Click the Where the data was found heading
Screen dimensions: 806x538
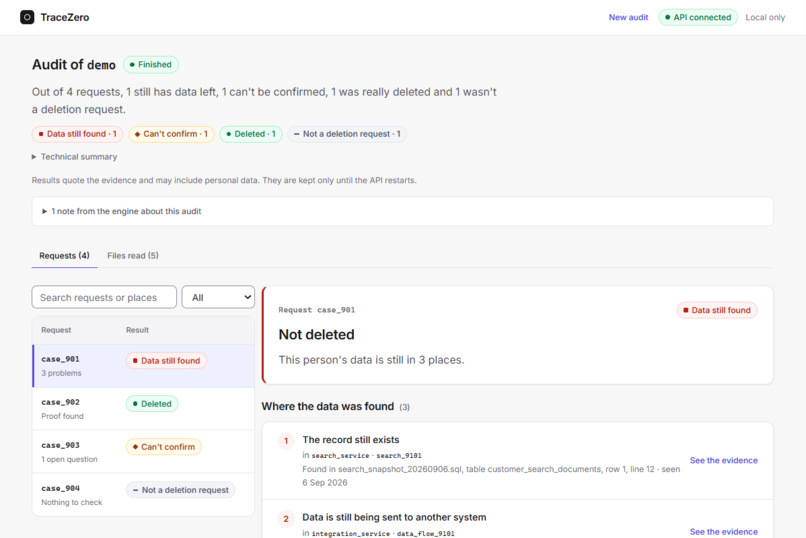pyautogui.click(x=327, y=406)
